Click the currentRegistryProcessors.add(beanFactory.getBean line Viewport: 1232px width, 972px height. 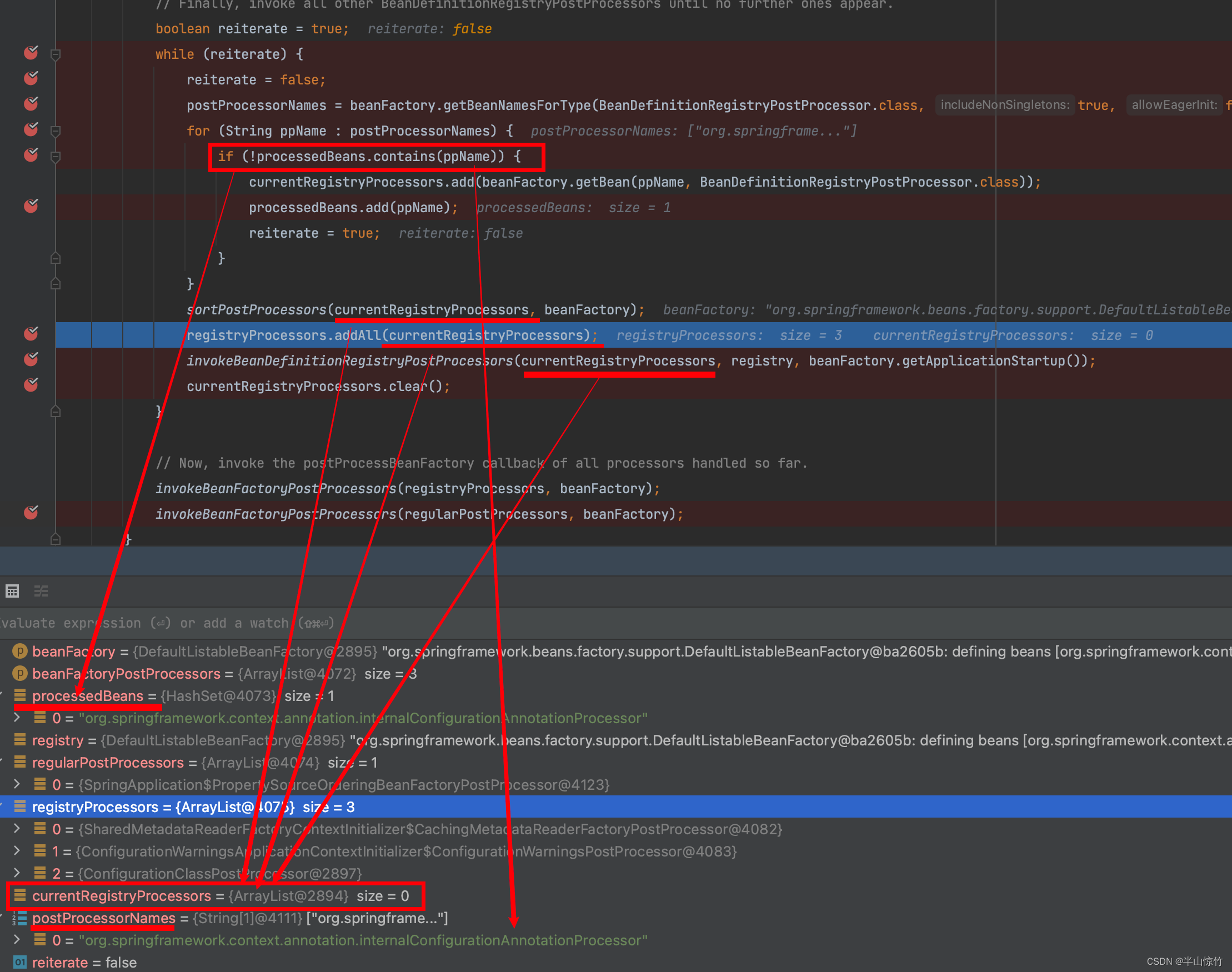[x=645, y=182]
